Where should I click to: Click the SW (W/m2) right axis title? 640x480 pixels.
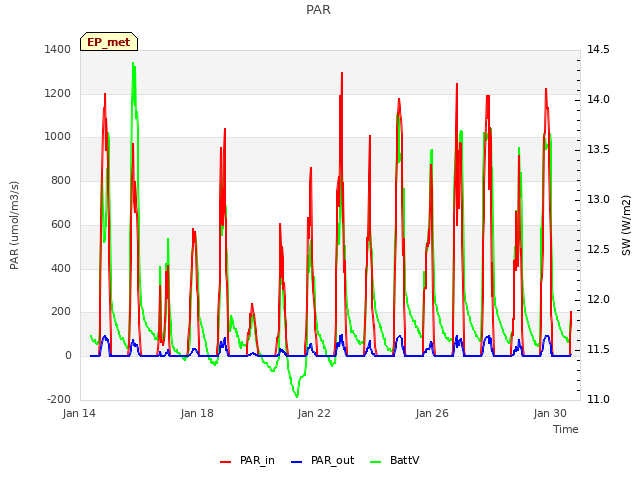click(626, 225)
